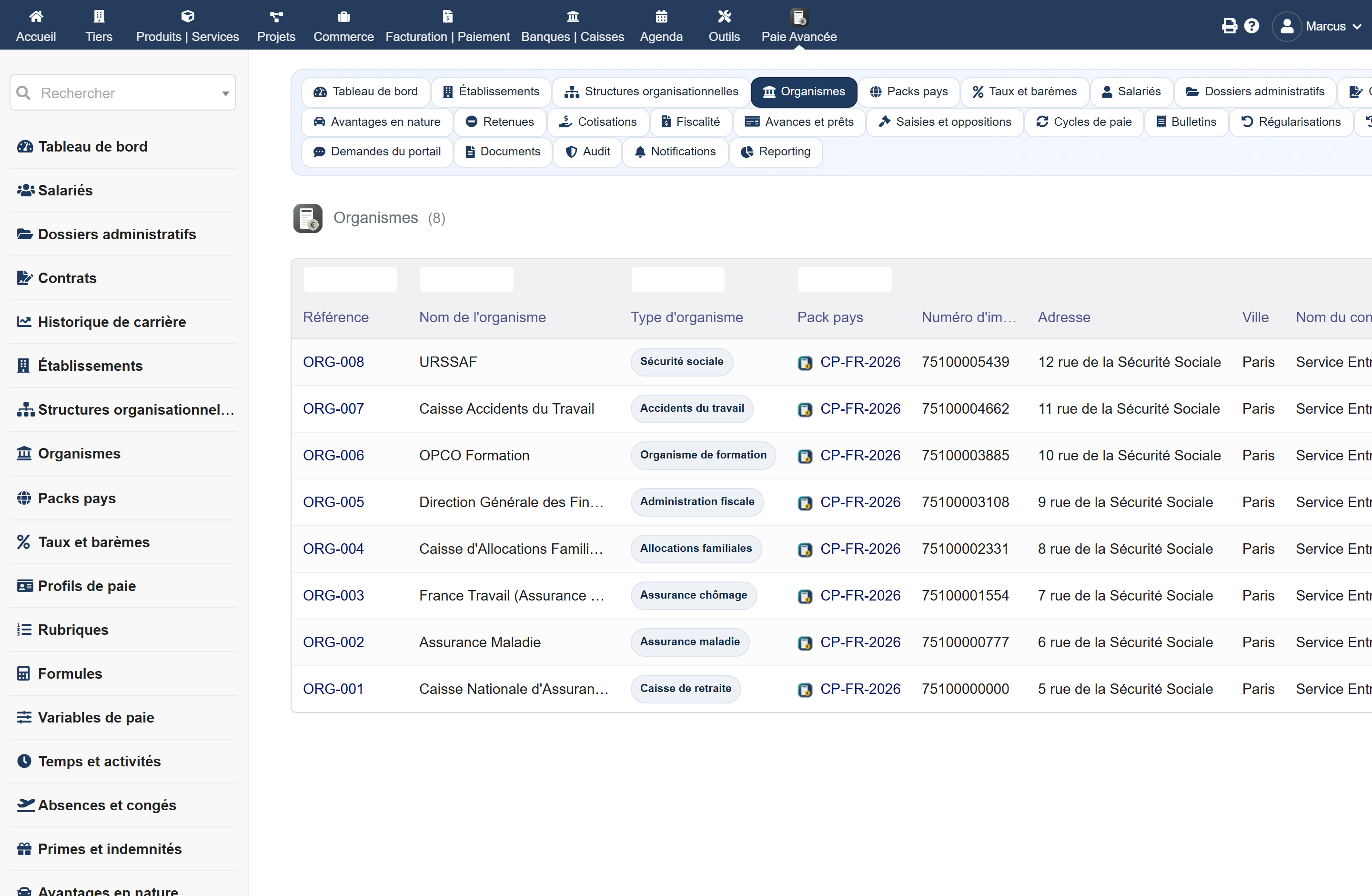Open the Agenda calendar icon

661,16
